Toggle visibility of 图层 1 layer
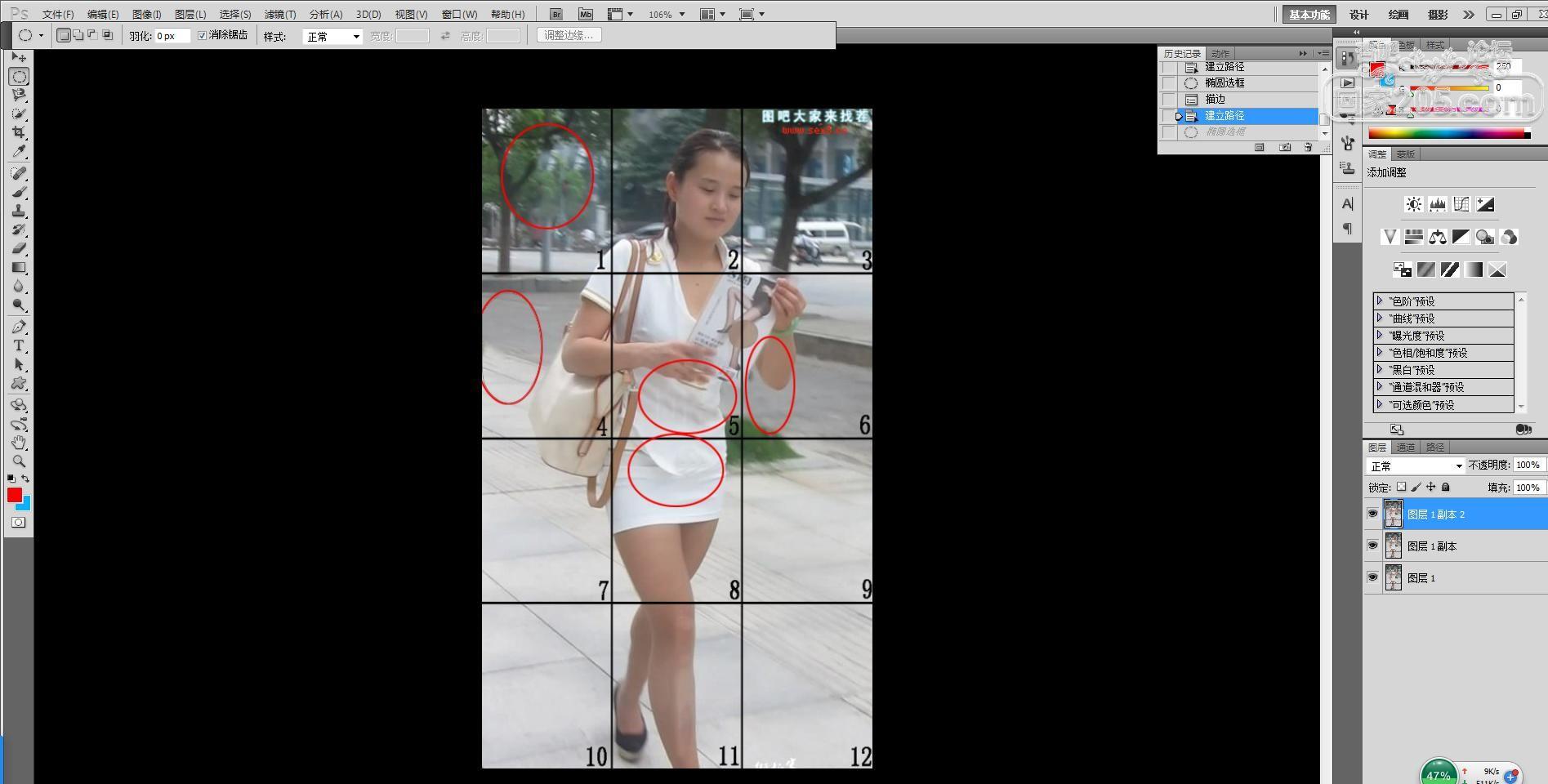 point(1372,577)
